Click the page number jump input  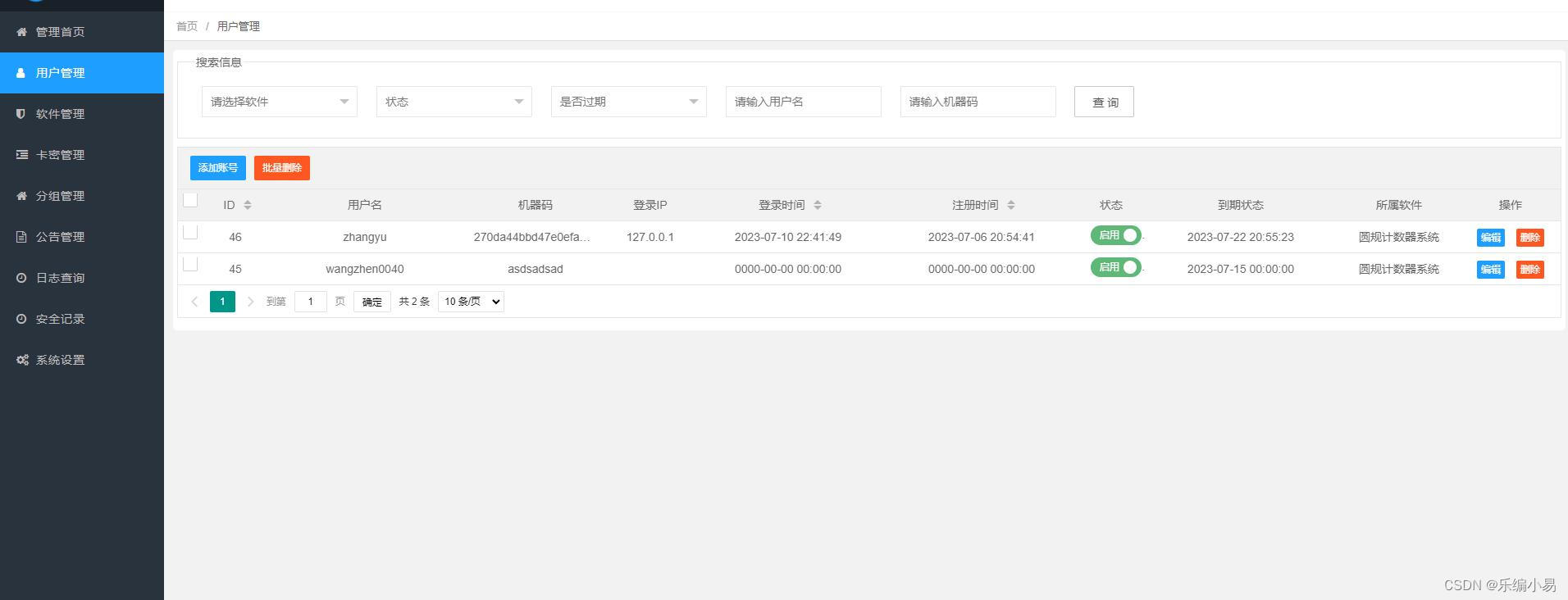click(311, 302)
